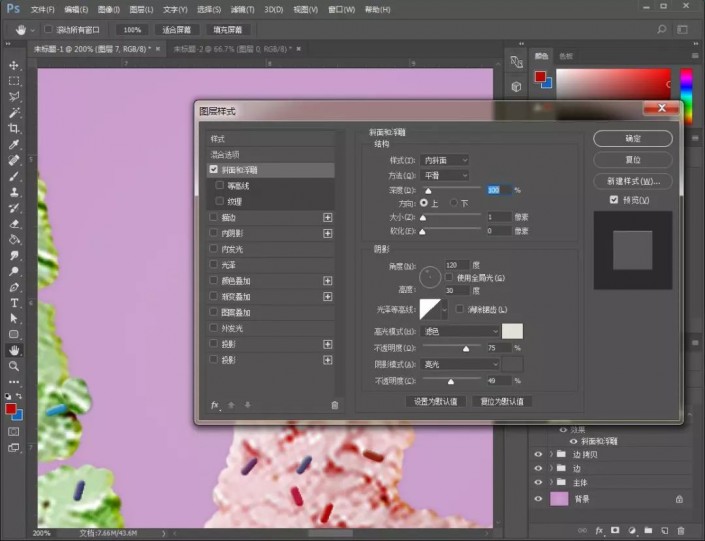Viewport: 705px width, 541px height.
Task: Switch to 未标题-2 document tab
Action: click(x=232, y=49)
